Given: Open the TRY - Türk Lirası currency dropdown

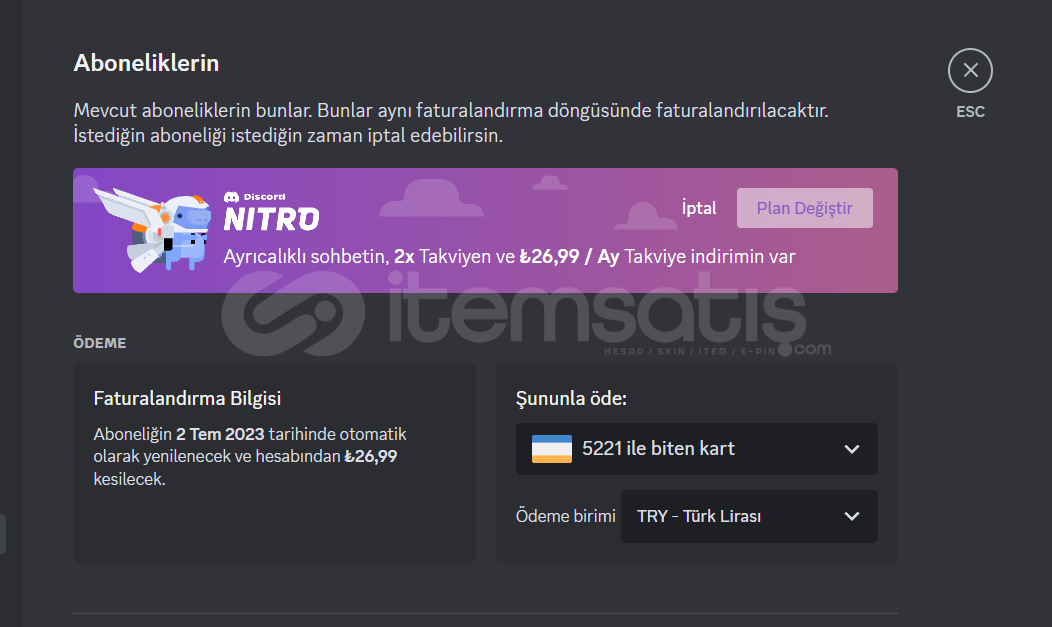Looking at the screenshot, I should (749, 516).
